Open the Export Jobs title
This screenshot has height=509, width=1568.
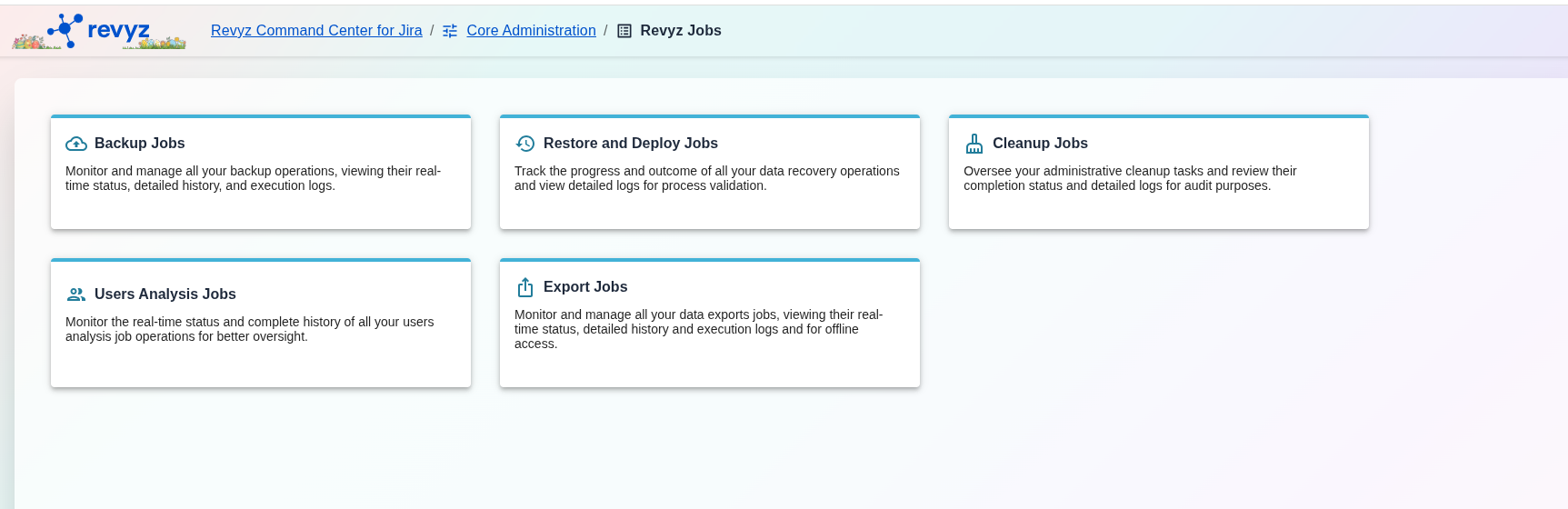coord(584,287)
